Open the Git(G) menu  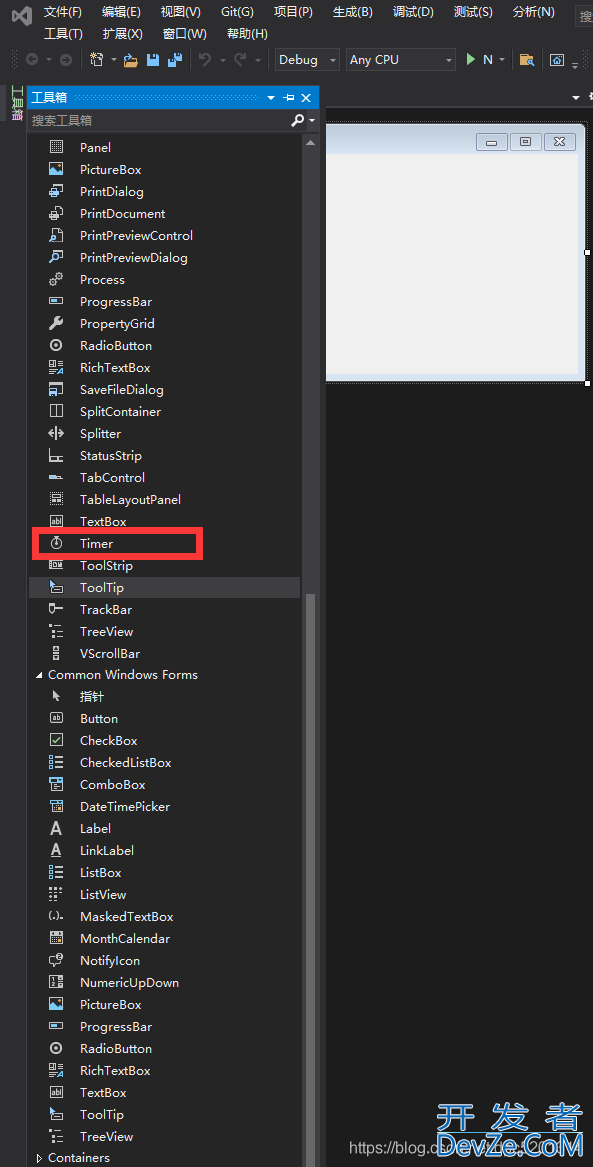pos(237,12)
